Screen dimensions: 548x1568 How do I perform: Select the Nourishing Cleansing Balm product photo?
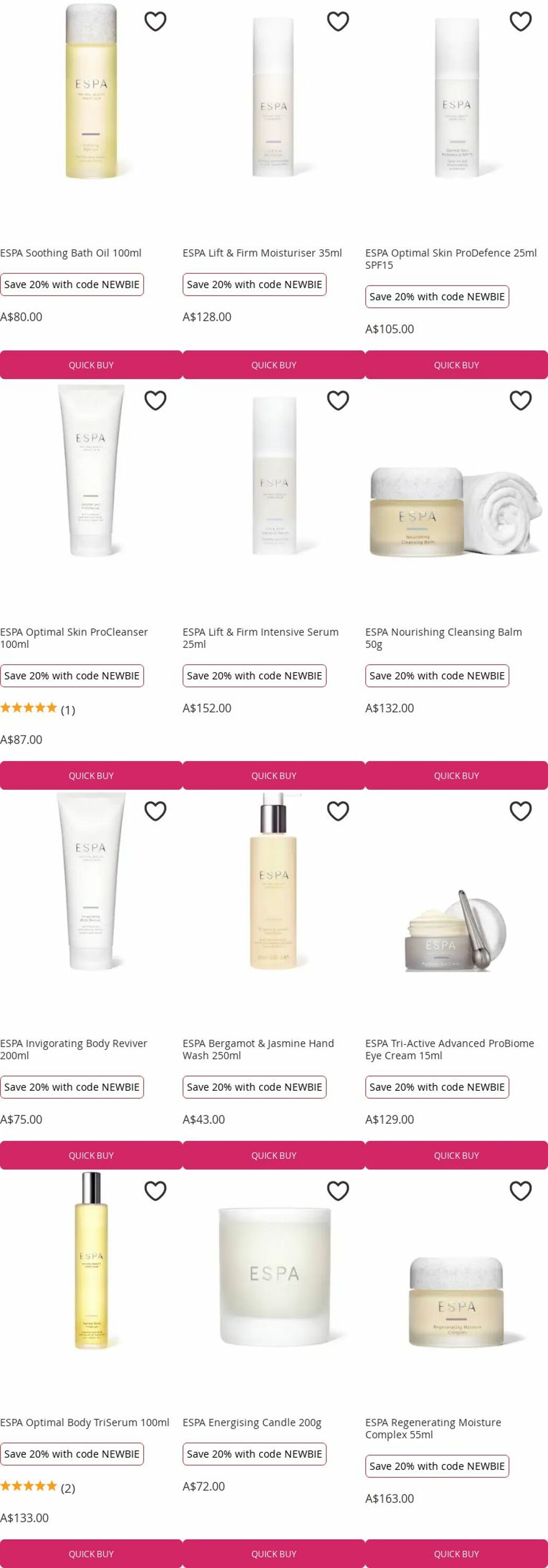(x=456, y=511)
